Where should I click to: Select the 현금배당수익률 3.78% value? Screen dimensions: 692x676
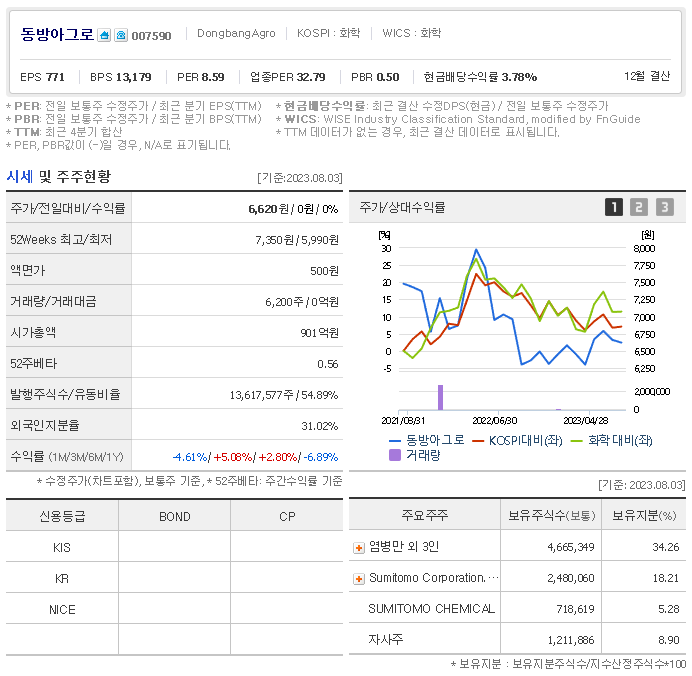coord(480,77)
